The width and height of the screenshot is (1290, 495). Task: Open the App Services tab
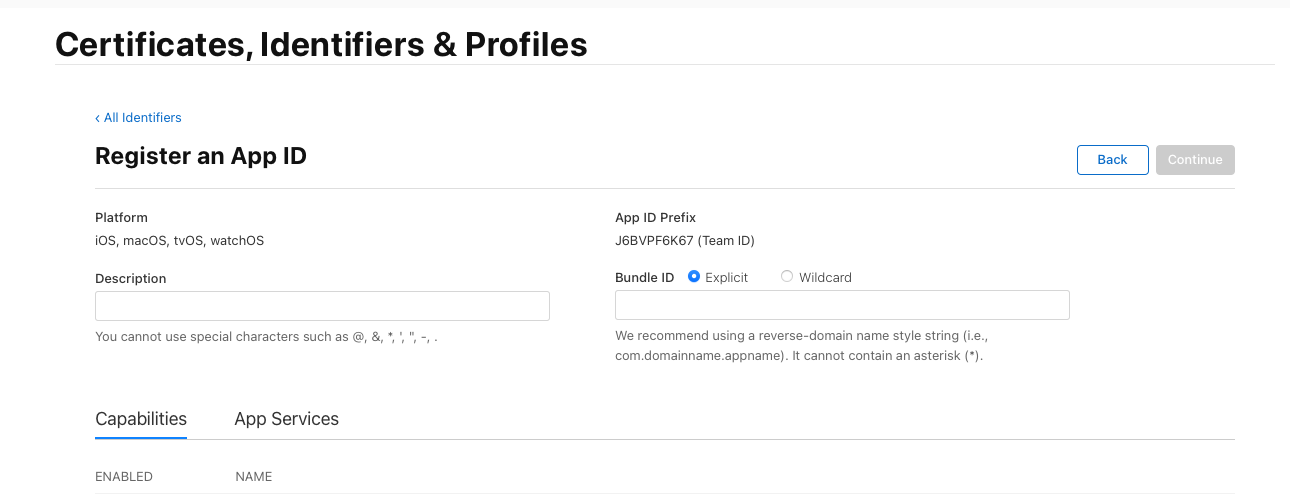tap(286, 419)
